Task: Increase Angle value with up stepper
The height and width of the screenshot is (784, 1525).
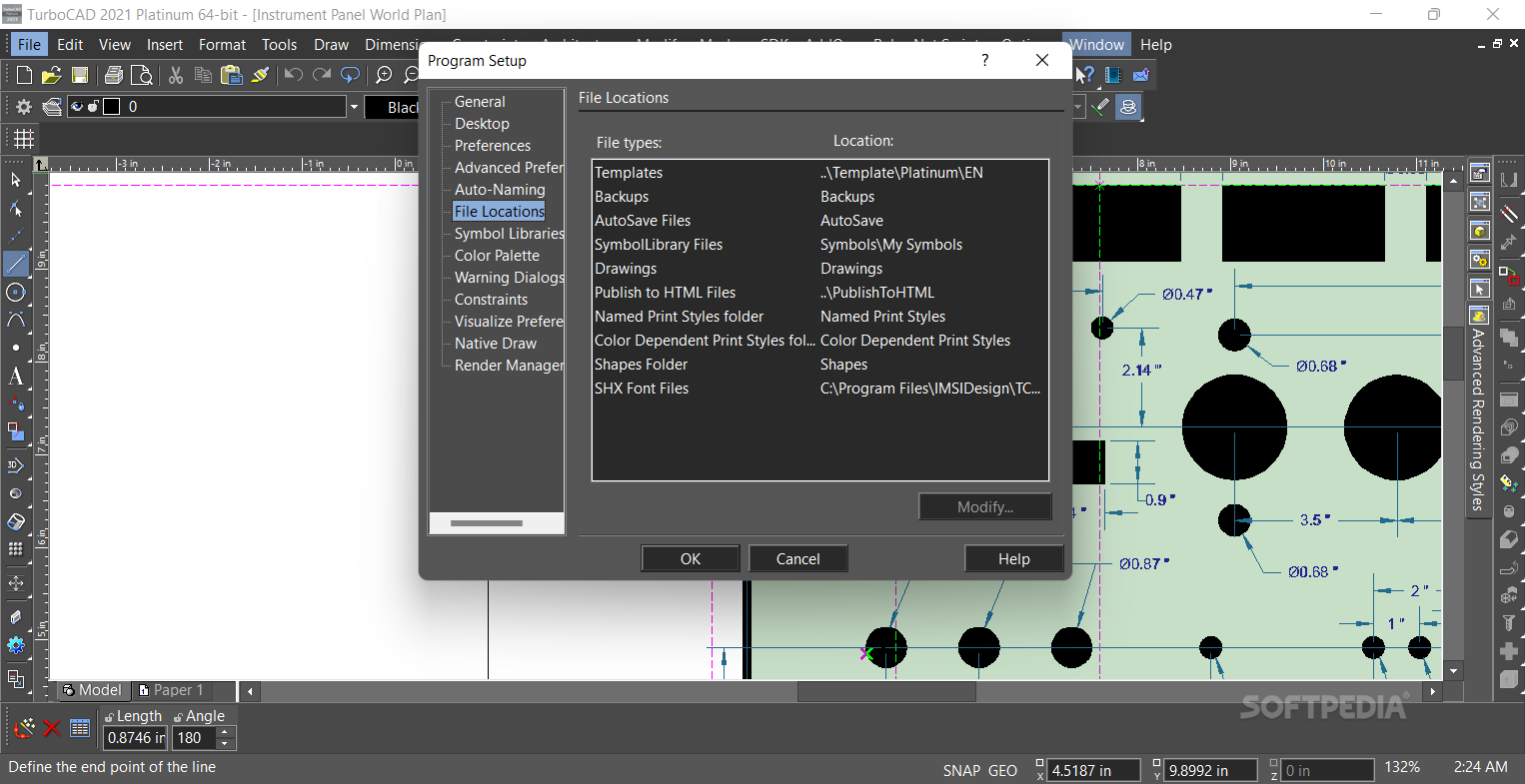Action: point(225,733)
